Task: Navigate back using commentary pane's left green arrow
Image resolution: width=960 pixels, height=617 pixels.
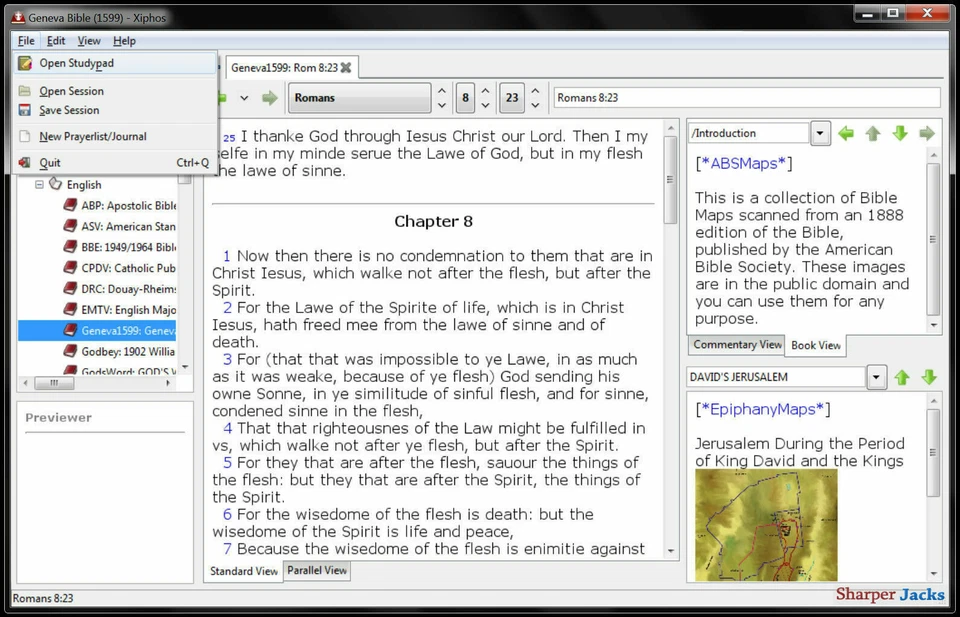Action: 847,132
